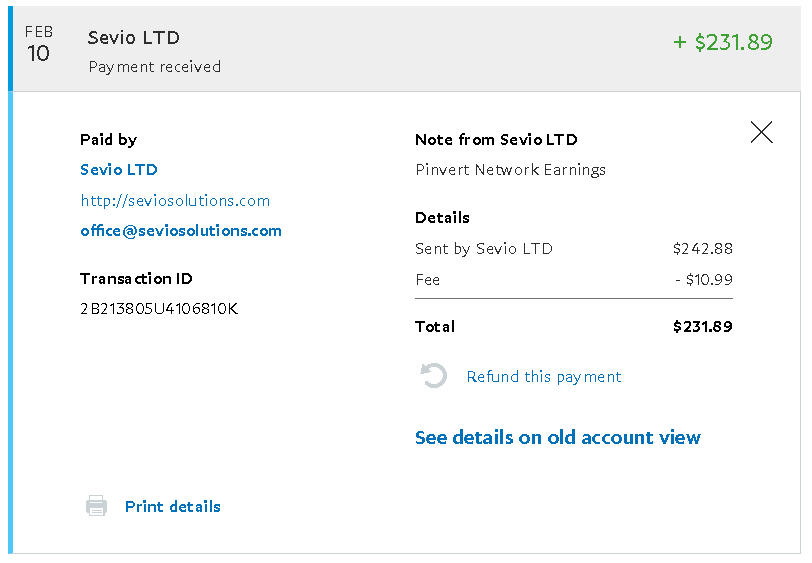This screenshot has width=812, height=563.
Task: Click the bold Total $231.89 value
Action: click(702, 326)
